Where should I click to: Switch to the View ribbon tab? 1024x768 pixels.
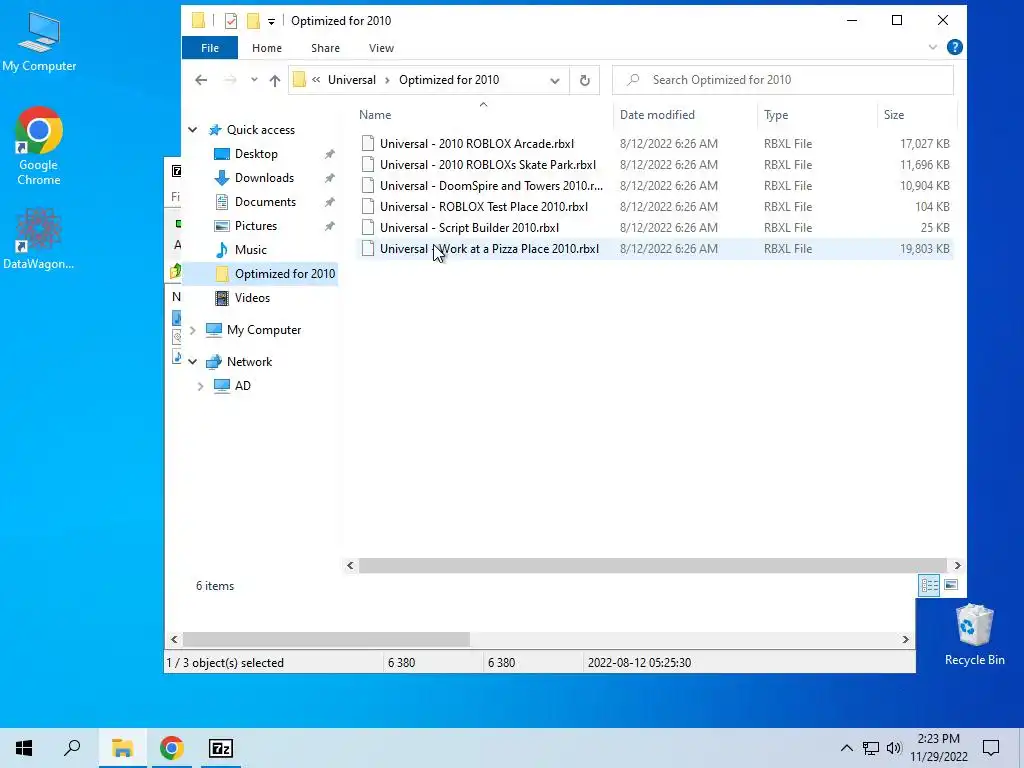click(x=381, y=48)
